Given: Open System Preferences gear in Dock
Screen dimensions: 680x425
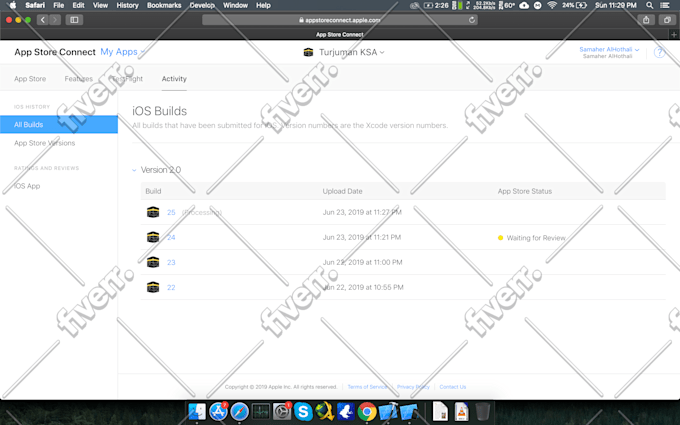Looking at the screenshot, I should tap(282, 411).
